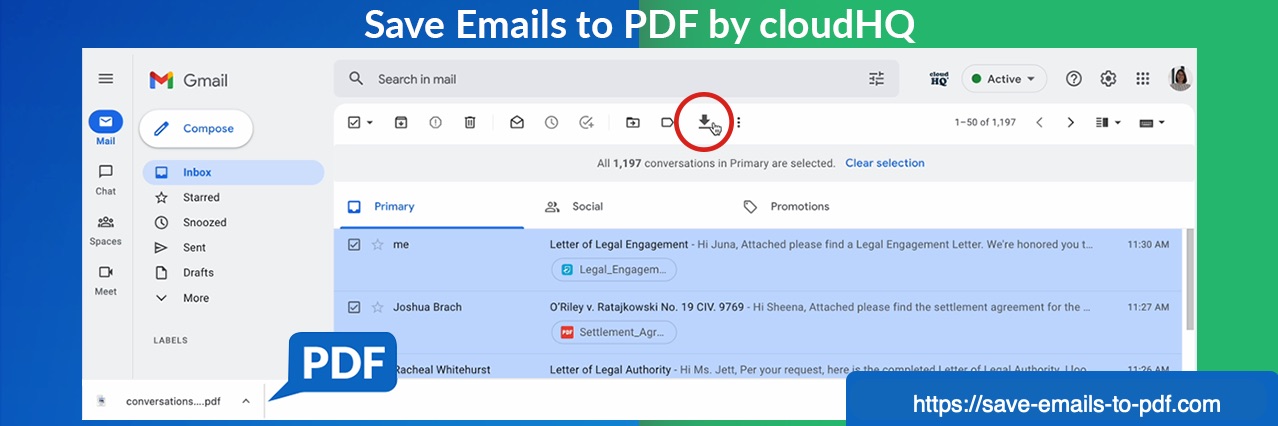Open the Settlement_Agr... PDF attachment chip
Image resolution: width=1278 pixels, height=426 pixels.
[614, 332]
